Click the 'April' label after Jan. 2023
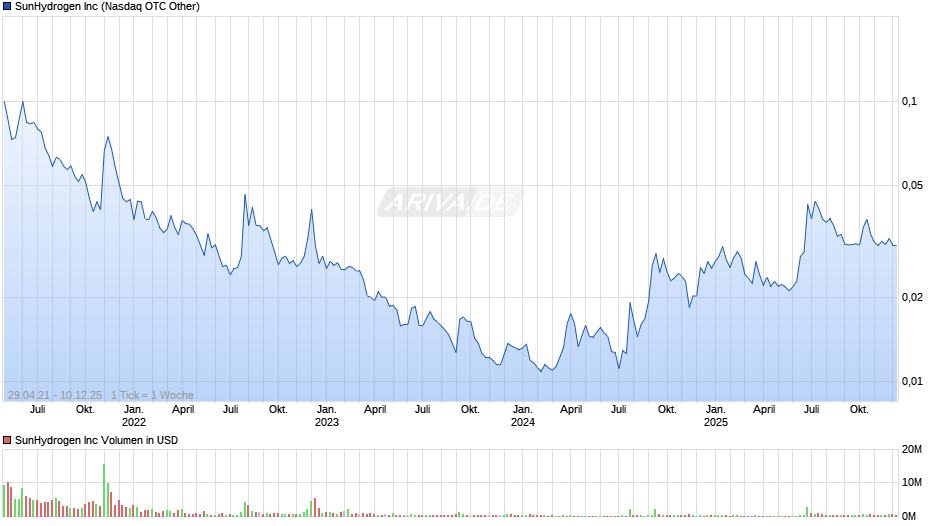Image resolution: width=940 pixels, height=526 pixels. coord(375,409)
